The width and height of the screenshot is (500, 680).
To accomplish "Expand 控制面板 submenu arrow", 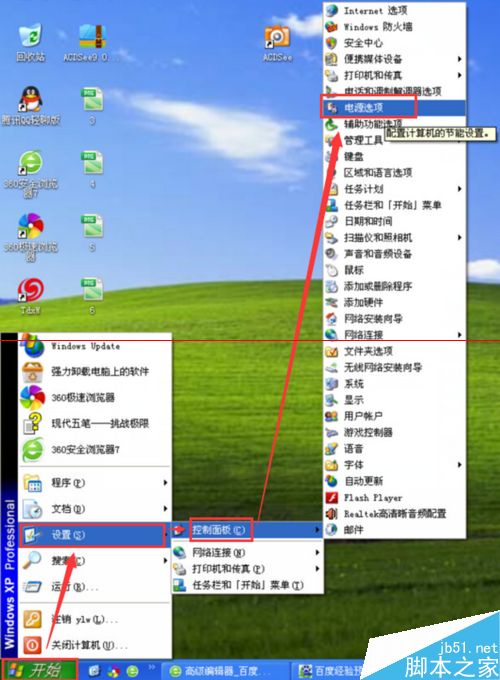I will pyautogui.click(x=317, y=530).
